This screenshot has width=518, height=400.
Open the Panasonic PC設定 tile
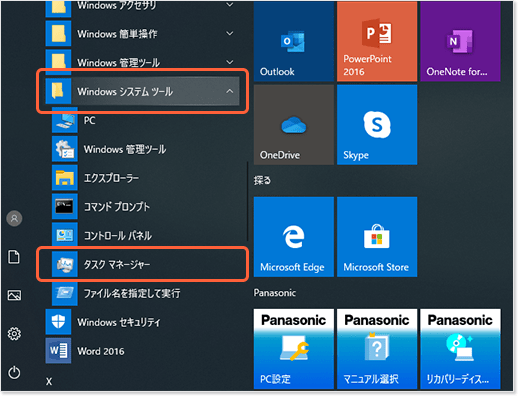click(x=293, y=349)
